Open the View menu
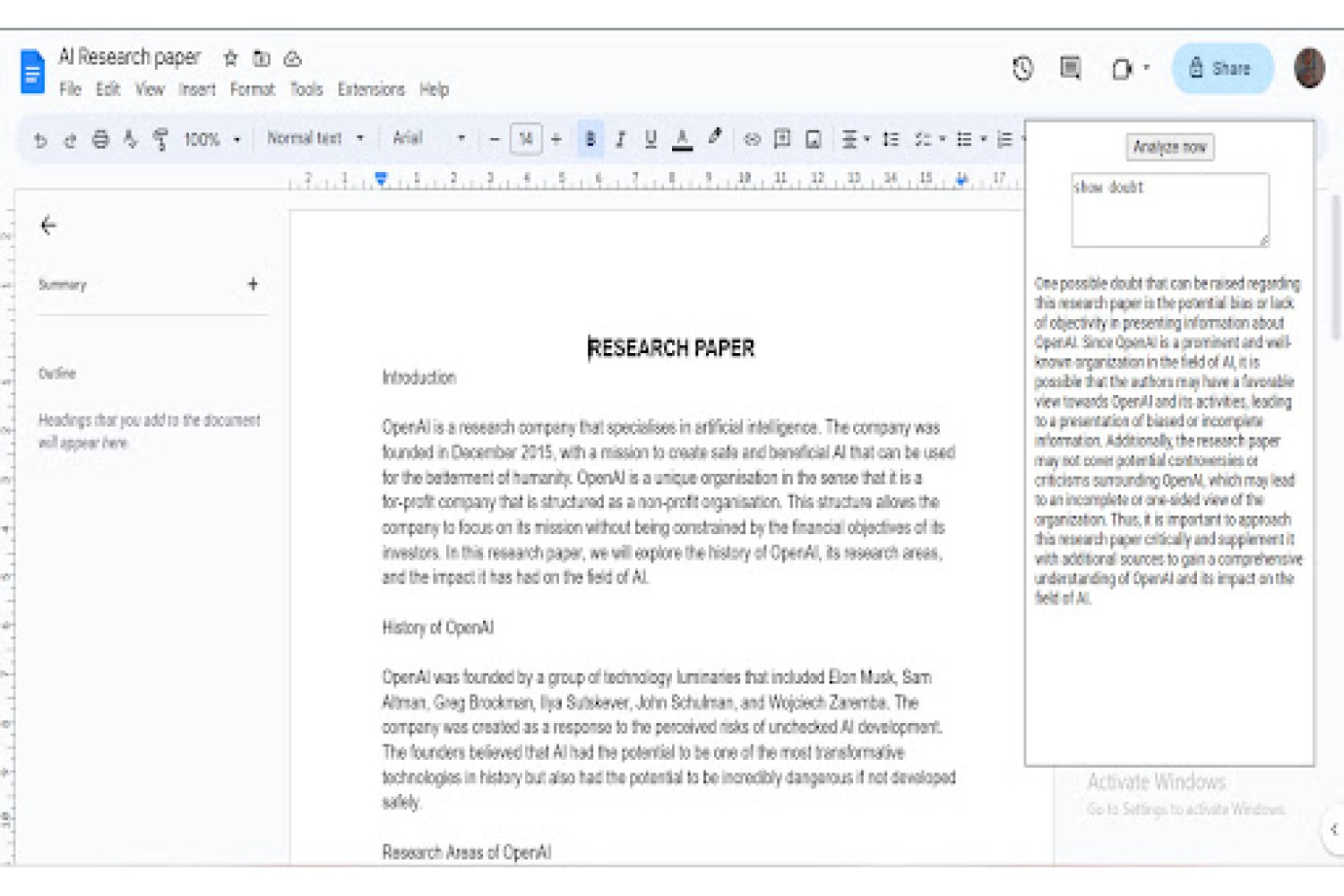The image size is (1344, 896). point(150,90)
